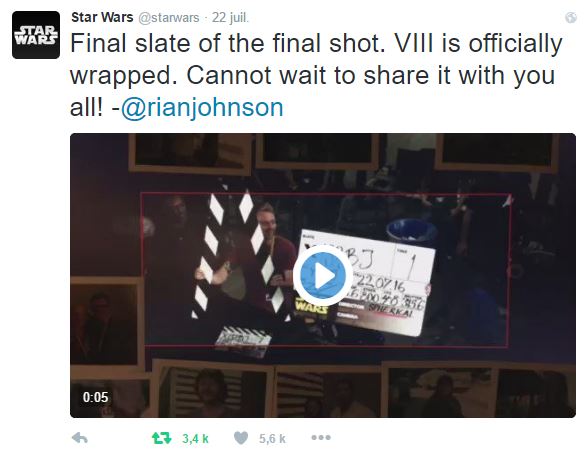Open the @starwars handle link
The width and height of the screenshot is (587, 458).
tap(169, 18)
